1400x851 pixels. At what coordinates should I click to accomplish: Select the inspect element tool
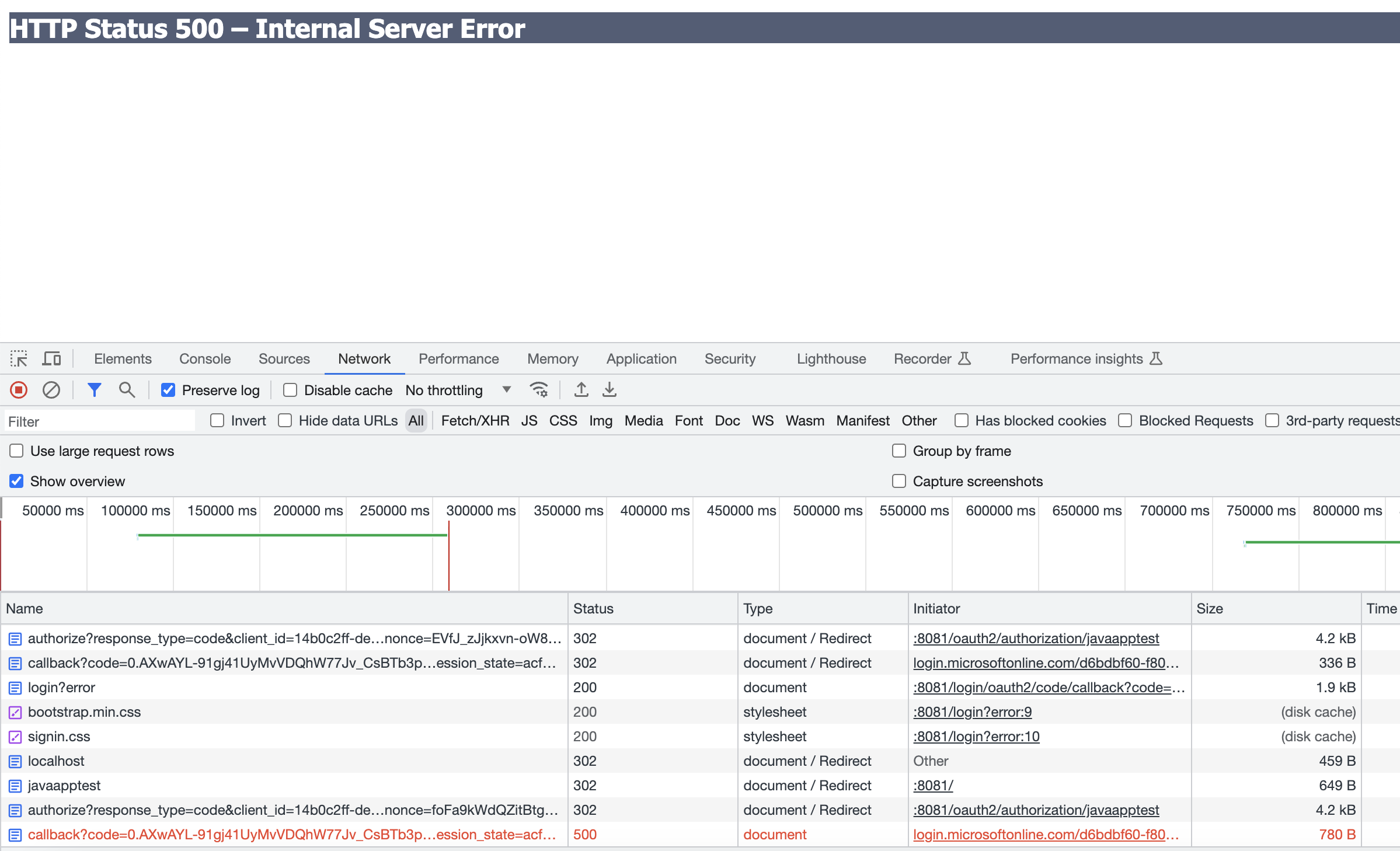tap(19, 358)
